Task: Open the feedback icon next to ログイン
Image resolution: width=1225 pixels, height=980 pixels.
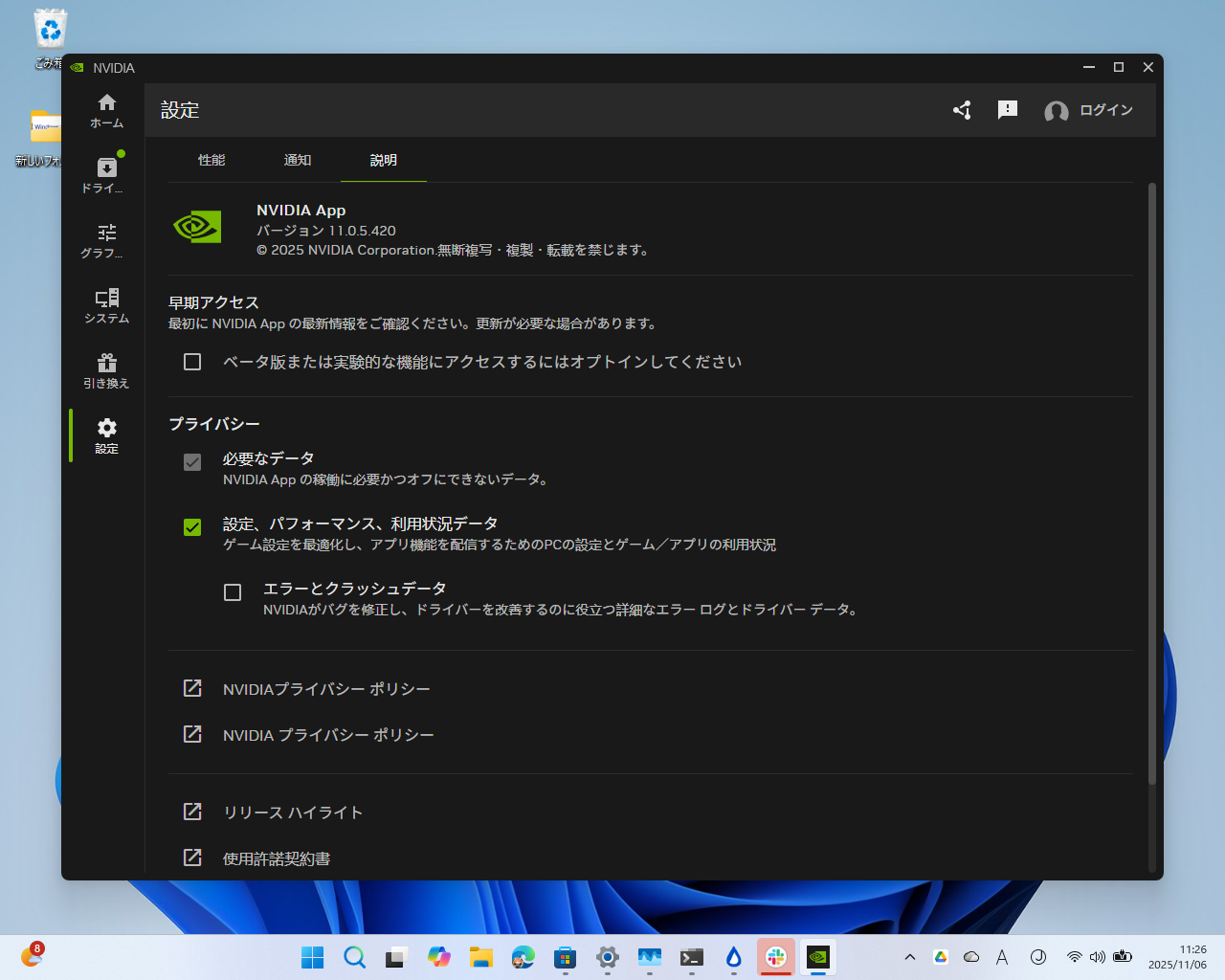Action: (1007, 110)
